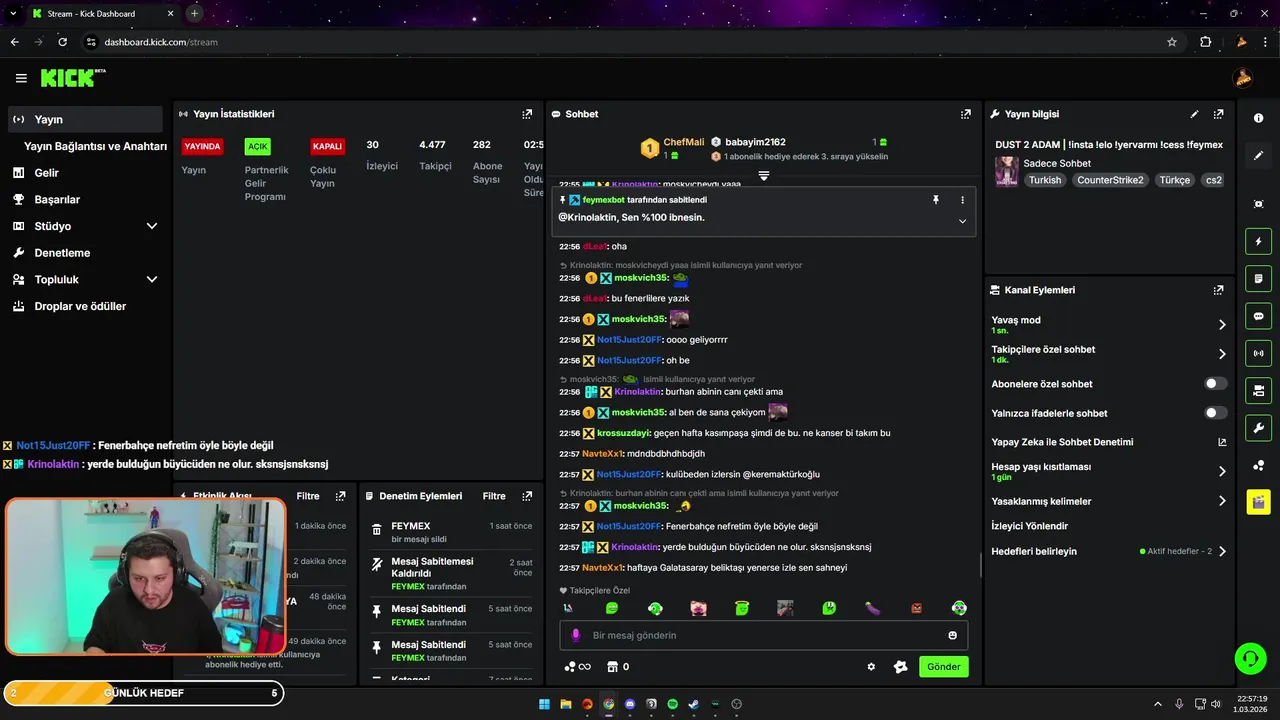
Task: Collapse the chat leaderboard handle
Action: (x=763, y=176)
